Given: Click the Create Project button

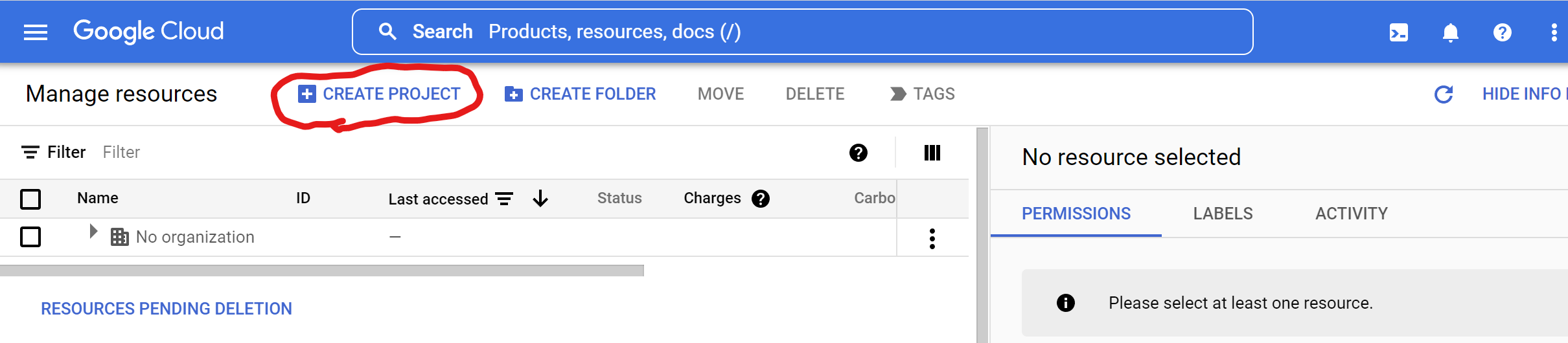Looking at the screenshot, I should [378, 94].
